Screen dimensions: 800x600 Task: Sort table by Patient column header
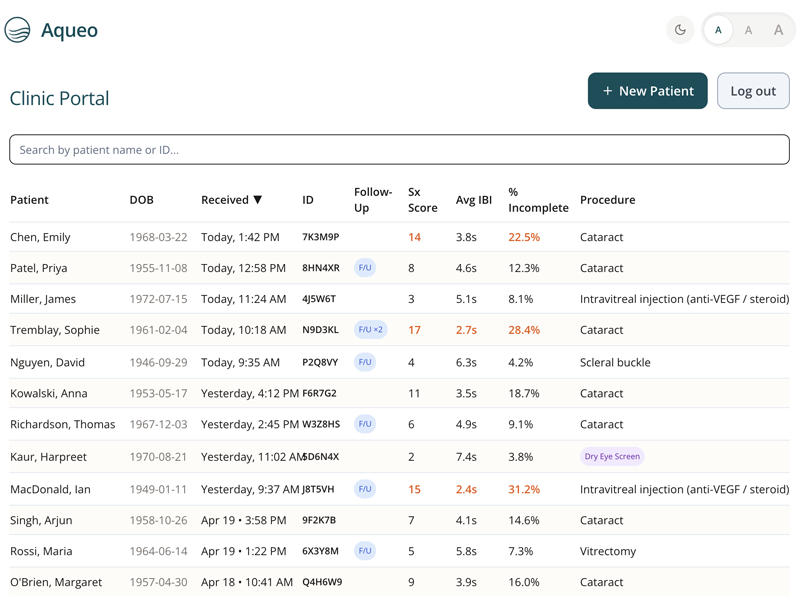pyautogui.click(x=29, y=199)
